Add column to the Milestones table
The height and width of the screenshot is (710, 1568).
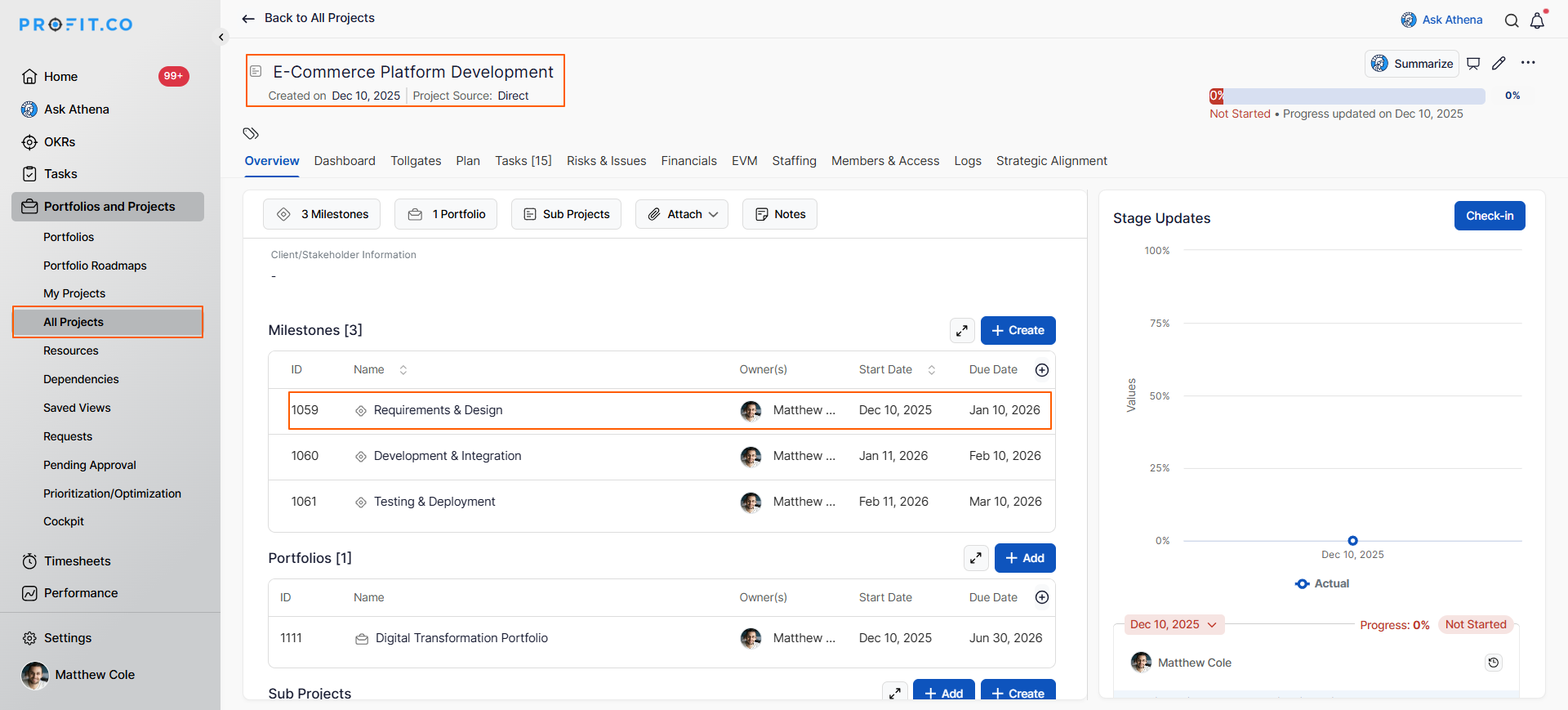(x=1042, y=370)
